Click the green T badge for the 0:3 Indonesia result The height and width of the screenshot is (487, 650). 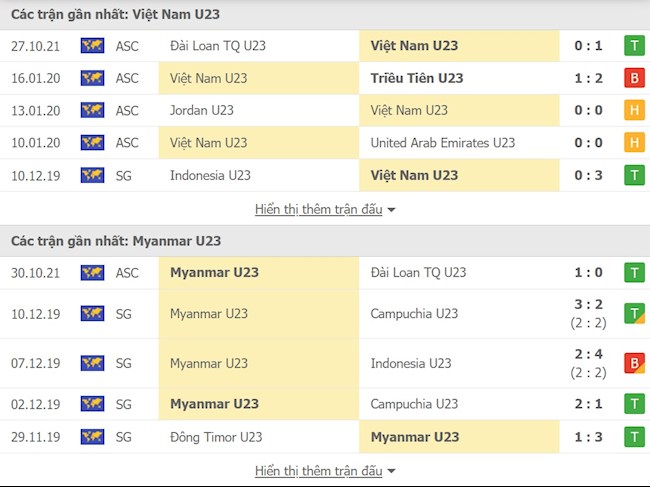[633, 175]
